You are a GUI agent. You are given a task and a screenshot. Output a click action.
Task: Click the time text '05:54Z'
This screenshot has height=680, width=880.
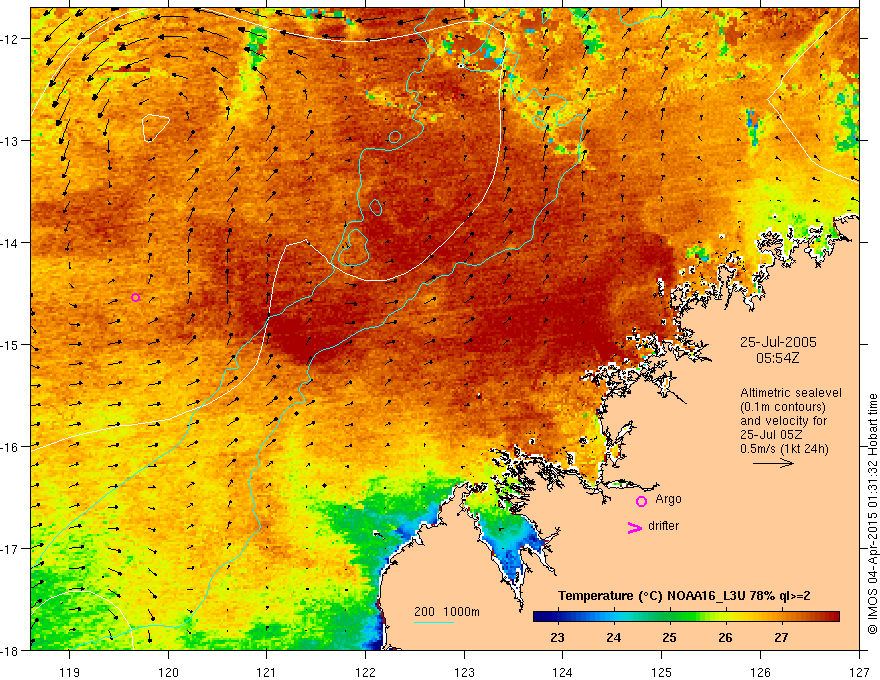coord(777,357)
